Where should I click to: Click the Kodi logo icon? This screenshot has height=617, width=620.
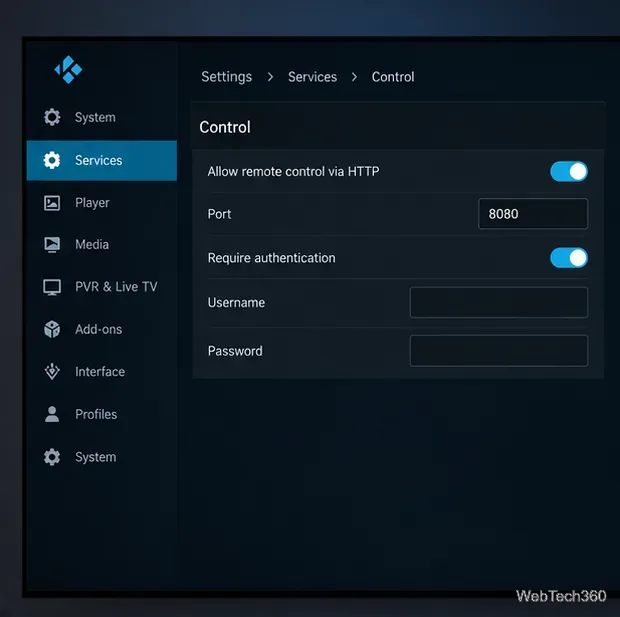click(x=68, y=70)
